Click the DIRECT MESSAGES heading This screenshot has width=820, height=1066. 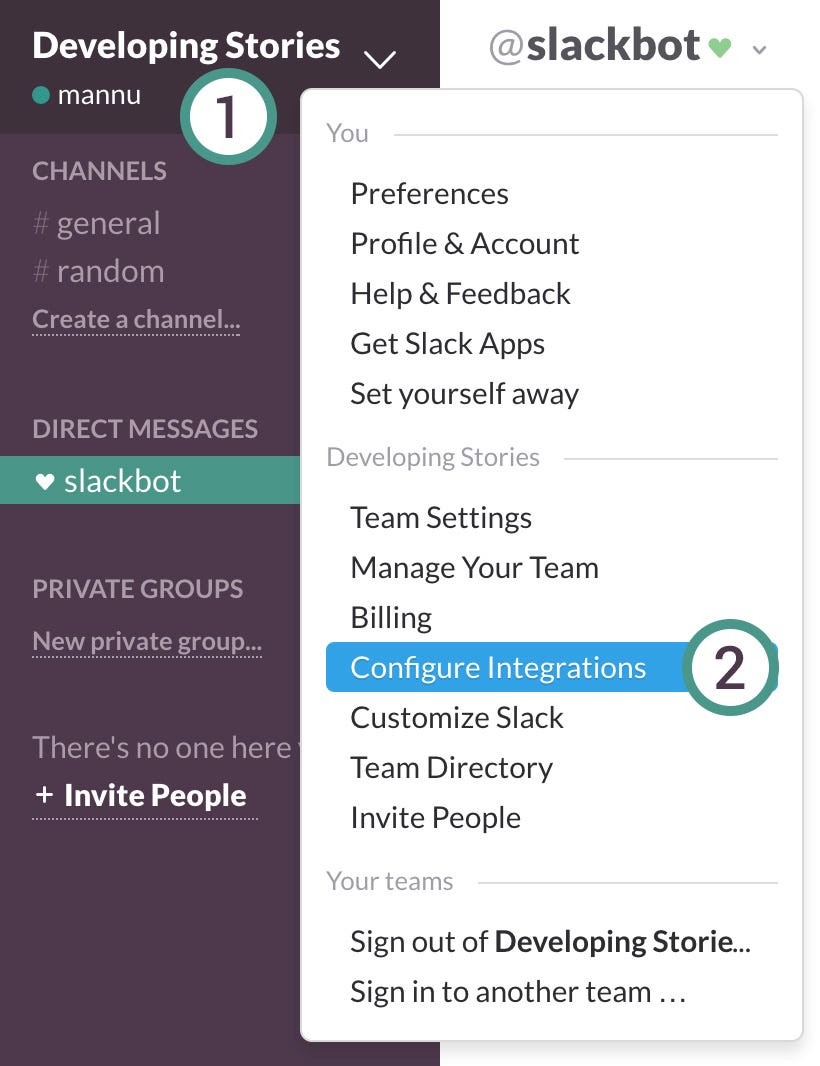[145, 429]
